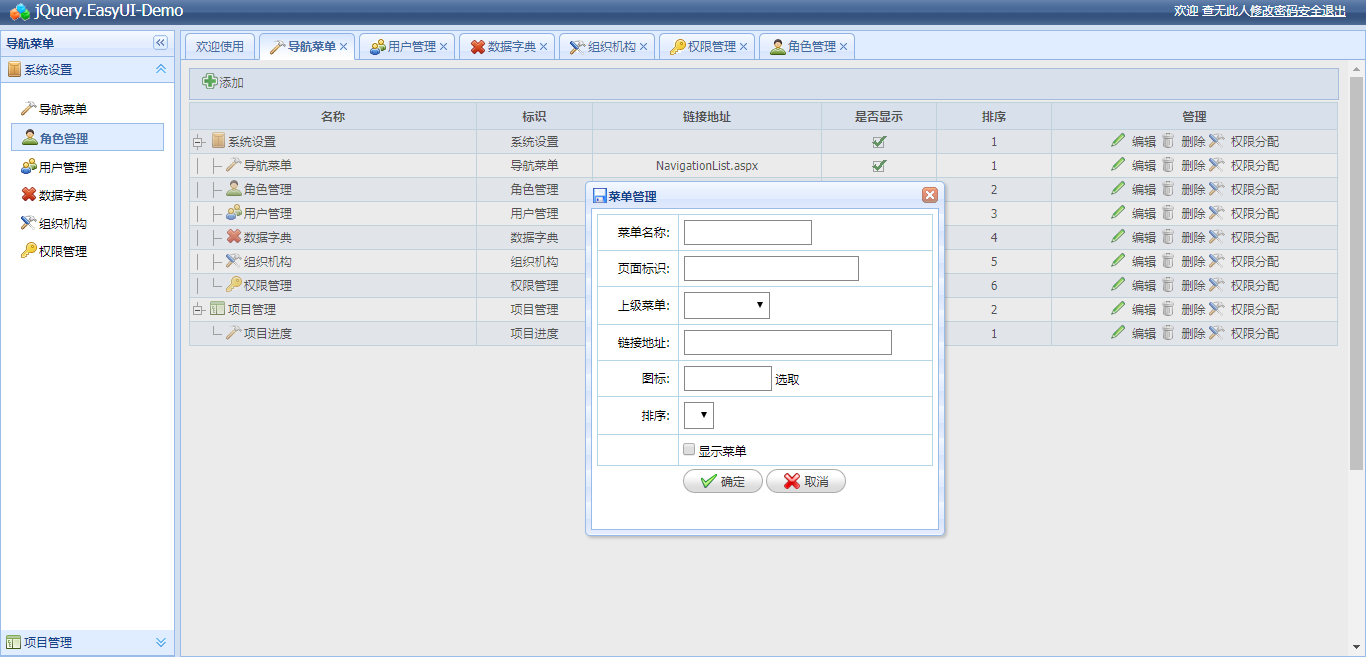Screen dimensions: 1366x657
Task: Click the key icon beside 权限管理 row
Action: click(x=234, y=285)
